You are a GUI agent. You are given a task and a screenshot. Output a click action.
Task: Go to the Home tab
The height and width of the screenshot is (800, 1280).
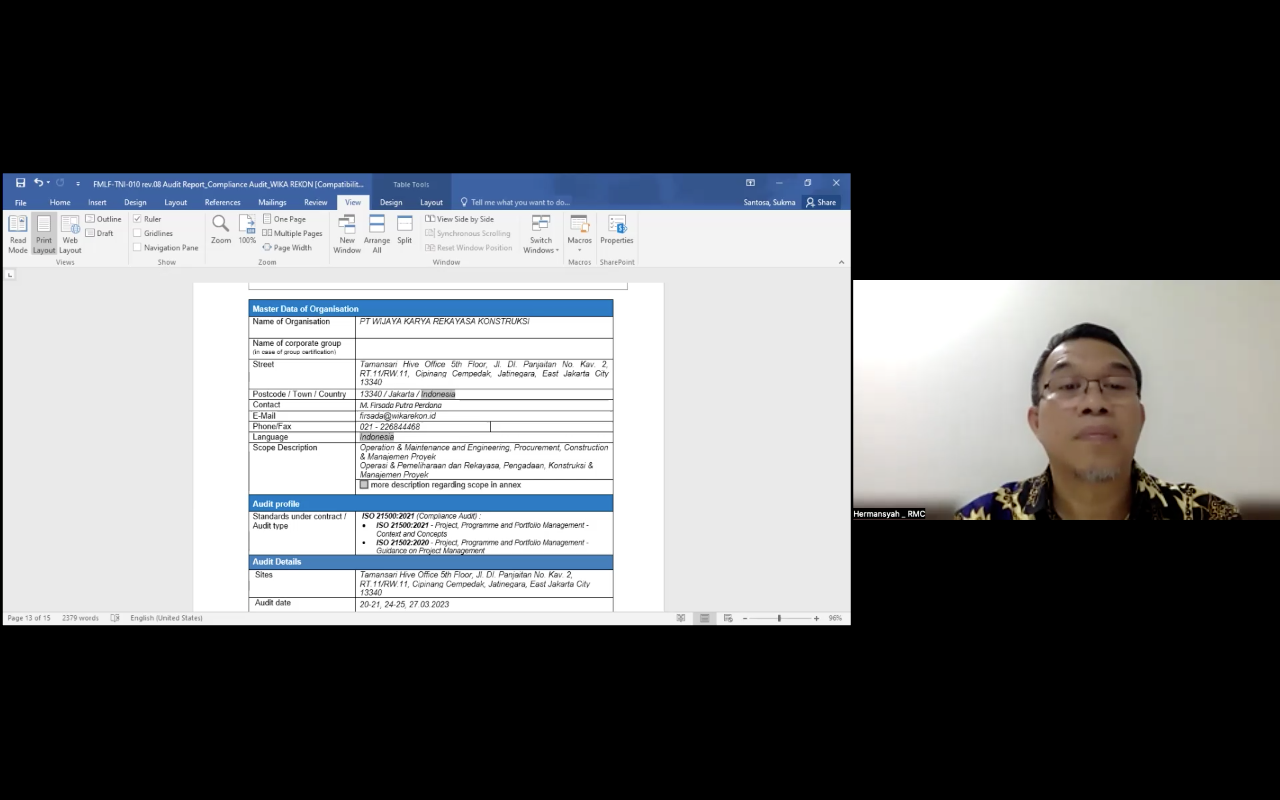(x=60, y=202)
